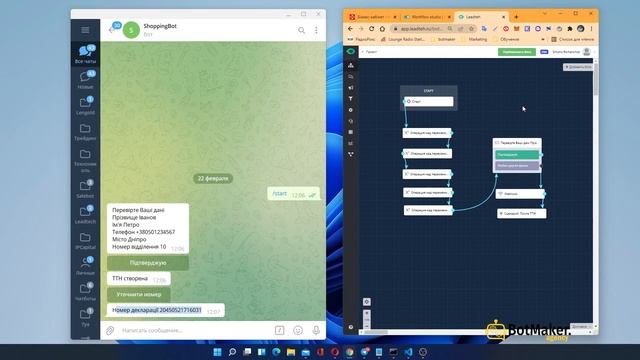Open broadcasts megaphone icon in Leadteh sidebar
The width and height of the screenshot is (640, 360).
(351, 87)
